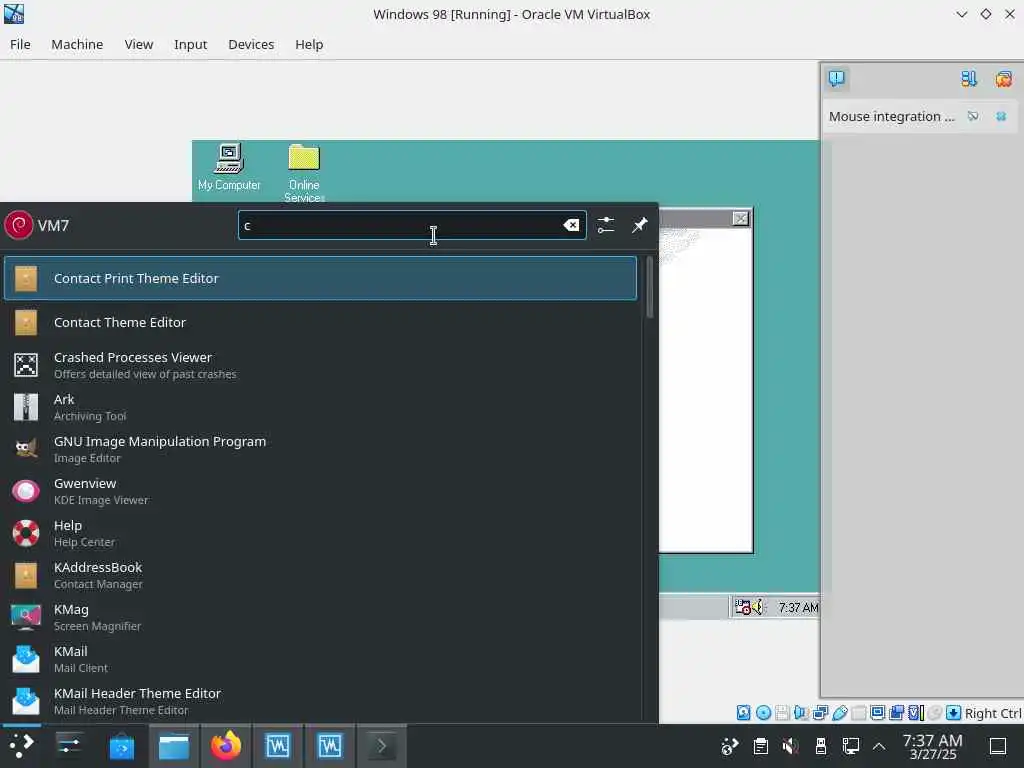The width and height of the screenshot is (1024, 768).
Task: Open the Devices menu
Action: coord(251,44)
